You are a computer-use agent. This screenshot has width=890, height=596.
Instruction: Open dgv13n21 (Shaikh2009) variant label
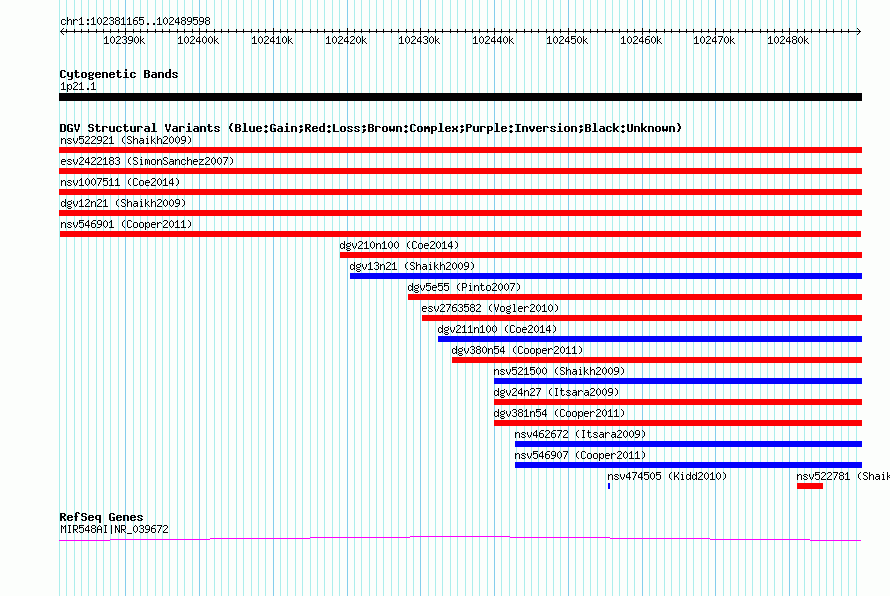[x=412, y=266]
